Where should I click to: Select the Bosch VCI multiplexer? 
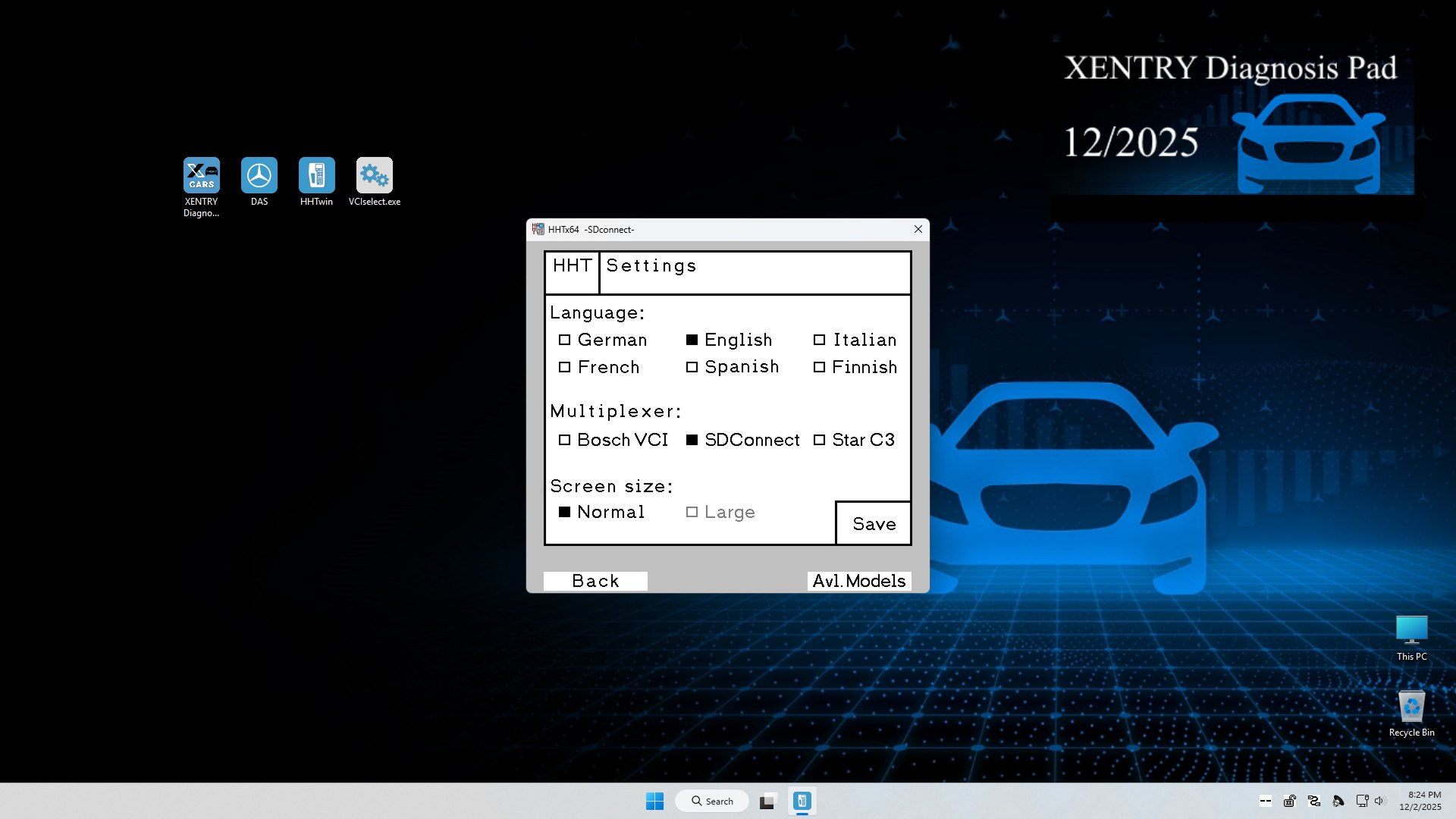(x=566, y=440)
